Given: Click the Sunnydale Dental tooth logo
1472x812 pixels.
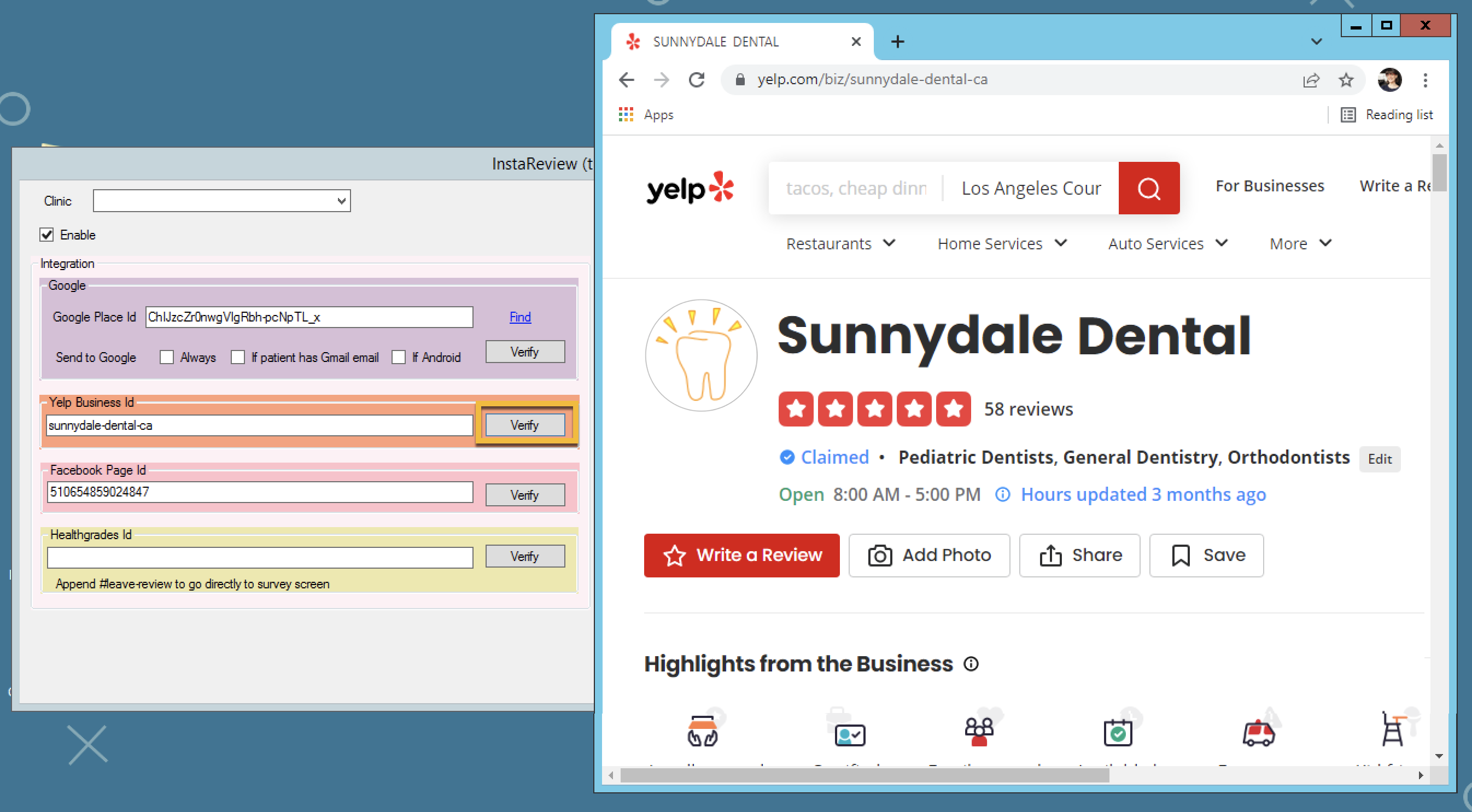Looking at the screenshot, I should (x=701, y=354).
